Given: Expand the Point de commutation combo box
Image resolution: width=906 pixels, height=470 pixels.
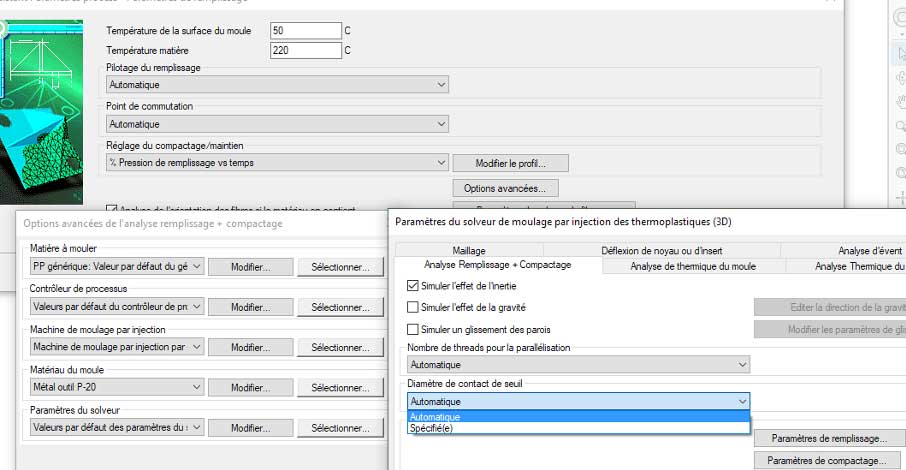Looking at the screenshot, I should [x=277, y=124].
